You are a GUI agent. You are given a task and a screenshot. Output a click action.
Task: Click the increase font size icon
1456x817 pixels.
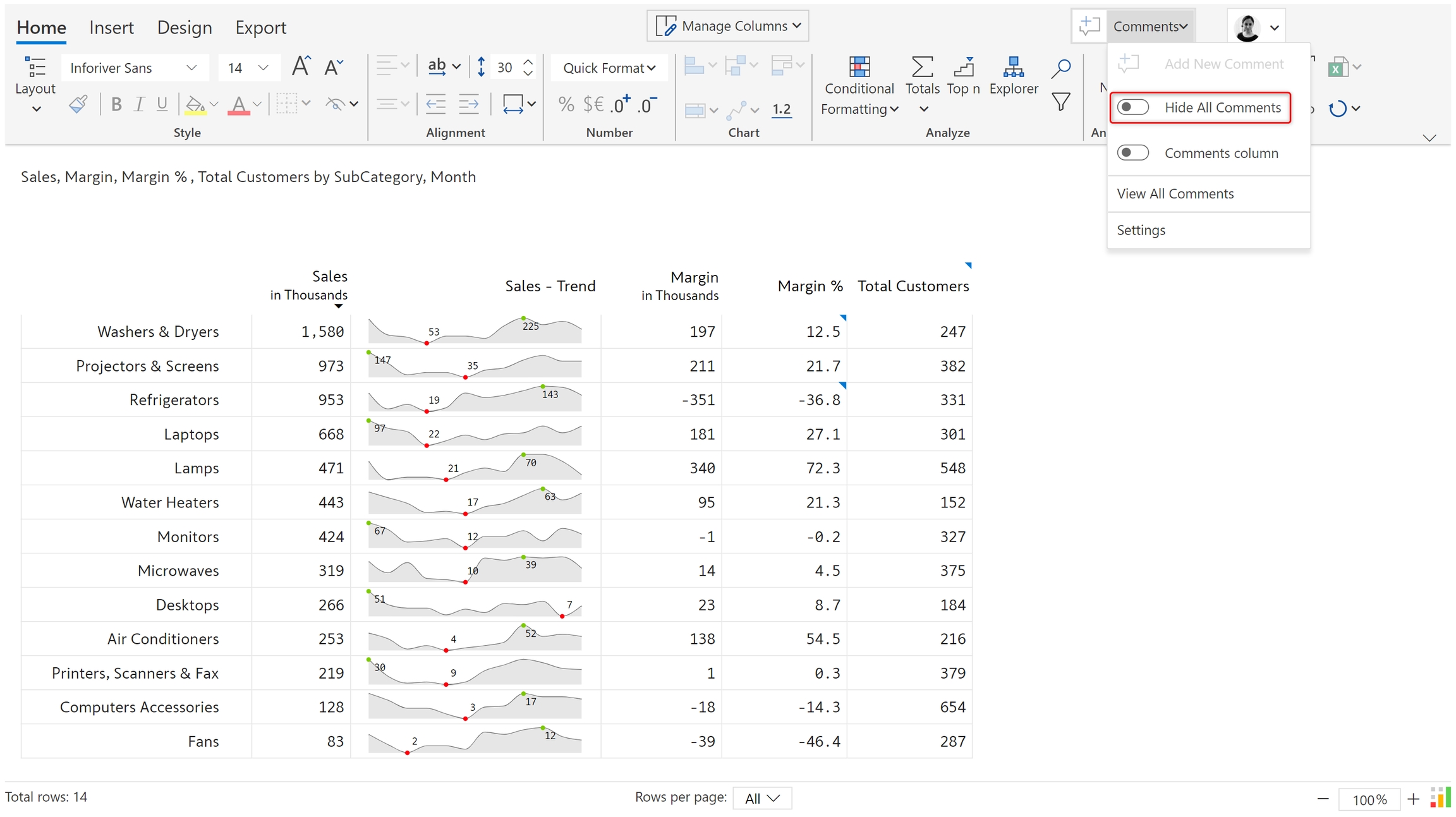(301, 66)
